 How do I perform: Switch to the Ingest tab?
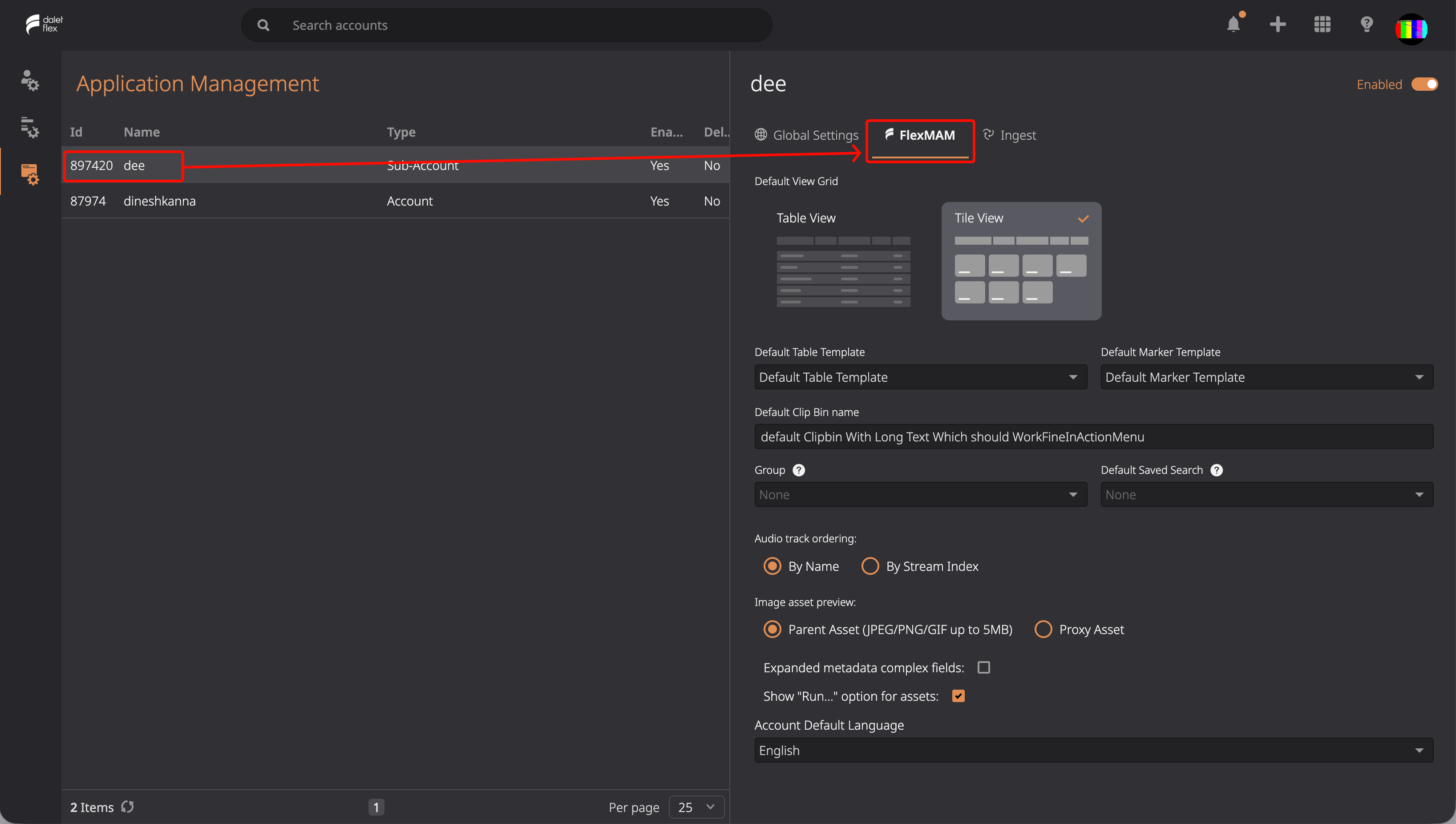point(1010,135)
